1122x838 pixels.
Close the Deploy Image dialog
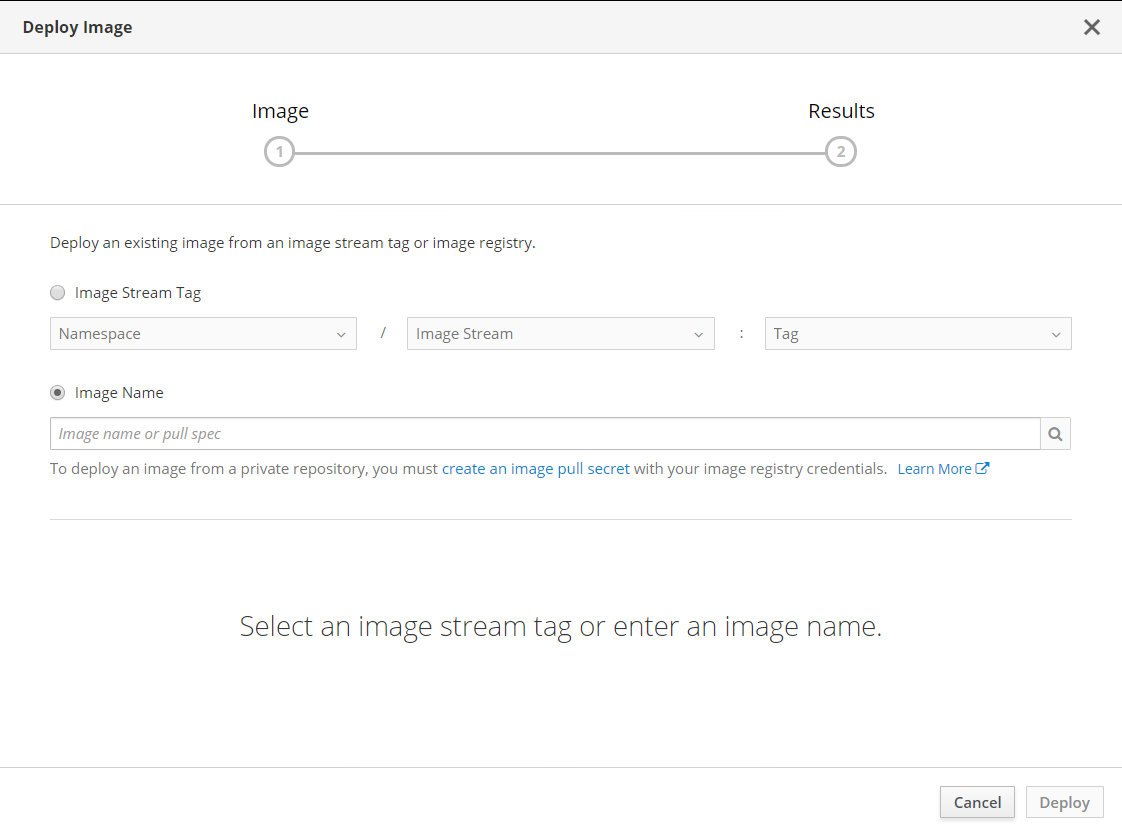point(1092,27)
